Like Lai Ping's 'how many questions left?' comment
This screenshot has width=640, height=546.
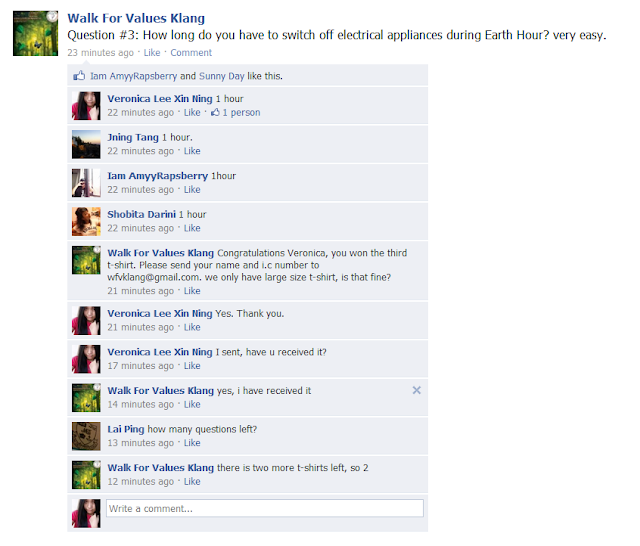[192, 443]
